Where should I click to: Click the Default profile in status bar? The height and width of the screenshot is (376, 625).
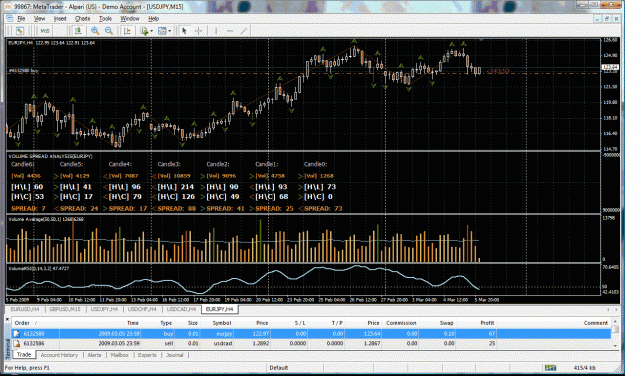[x=279, y=368]
